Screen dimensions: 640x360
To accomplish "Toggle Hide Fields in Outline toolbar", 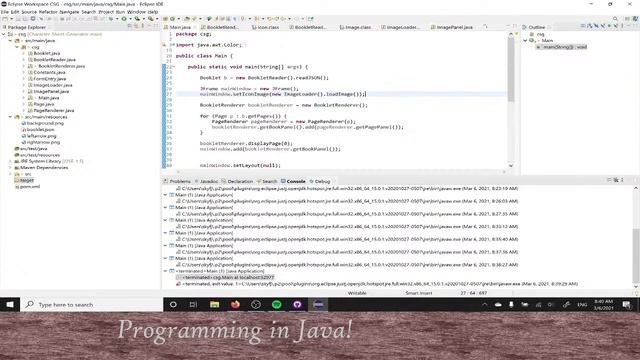I will click(x=596, y=26).
